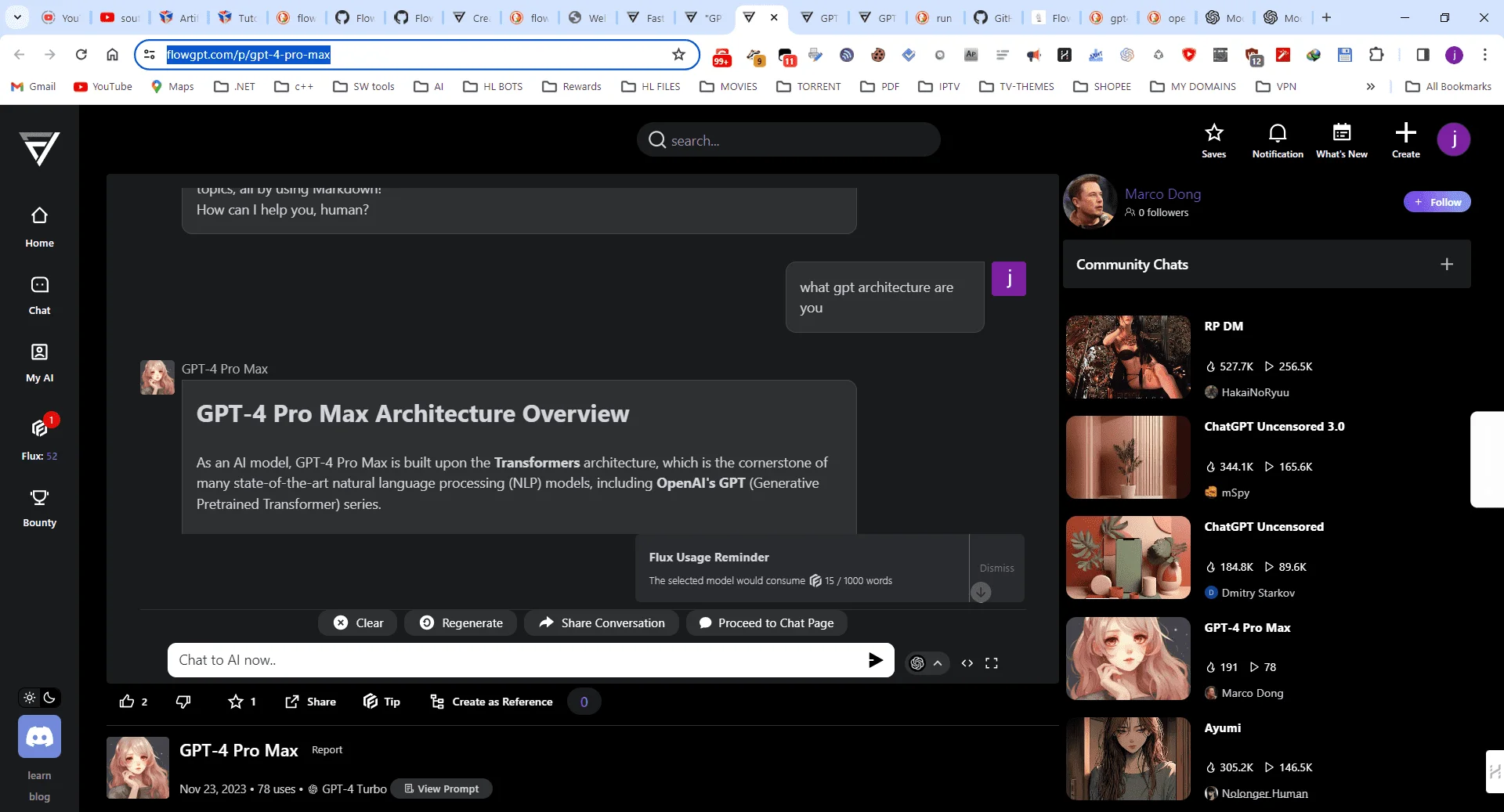Viewport: 1504px width, 812px height.
Task: Open the HL BOTS bookmarks folder
Action: pyautogui.click(x=493, y=86)
